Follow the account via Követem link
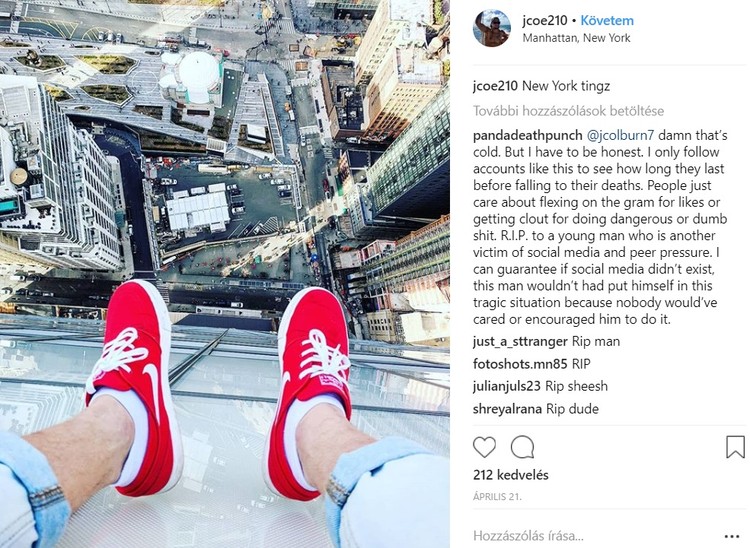This screenshot has width=750, height=548. pyautogui.click(x=607, y=21)
